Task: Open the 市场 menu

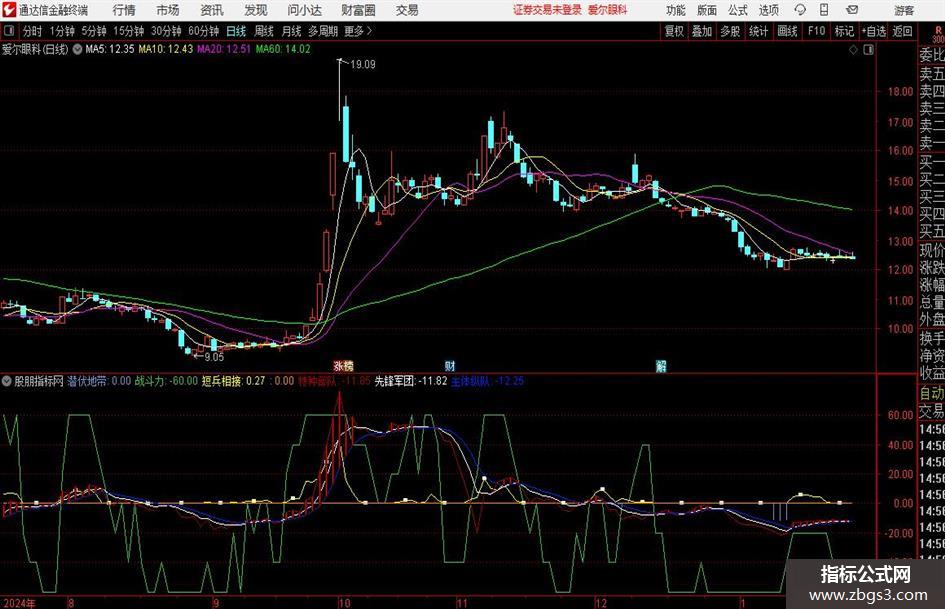Action: 168,10
